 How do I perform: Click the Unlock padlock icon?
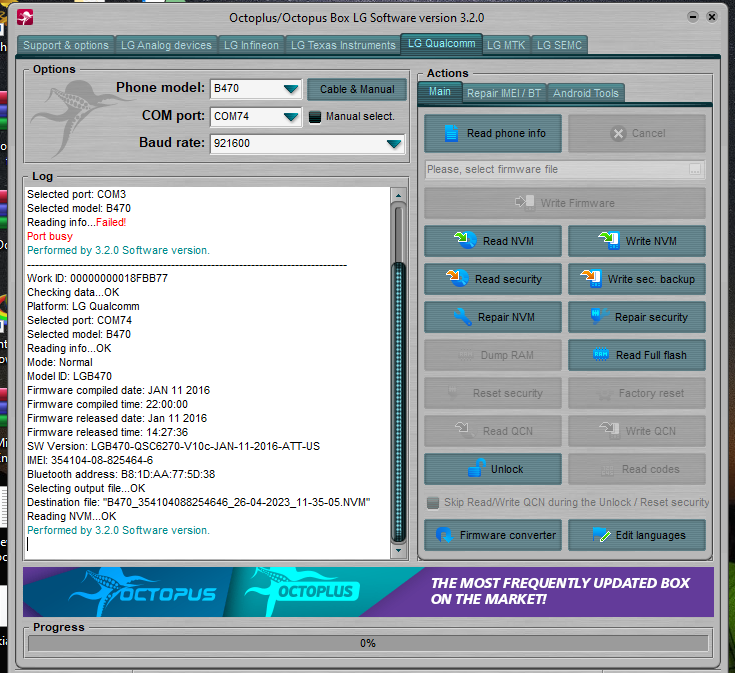[x=474, y=469]
